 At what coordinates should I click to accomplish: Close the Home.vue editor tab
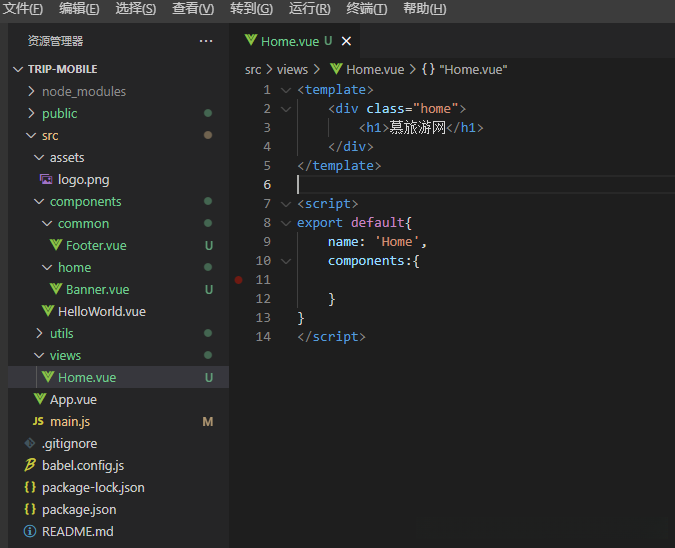coord(346,41)
